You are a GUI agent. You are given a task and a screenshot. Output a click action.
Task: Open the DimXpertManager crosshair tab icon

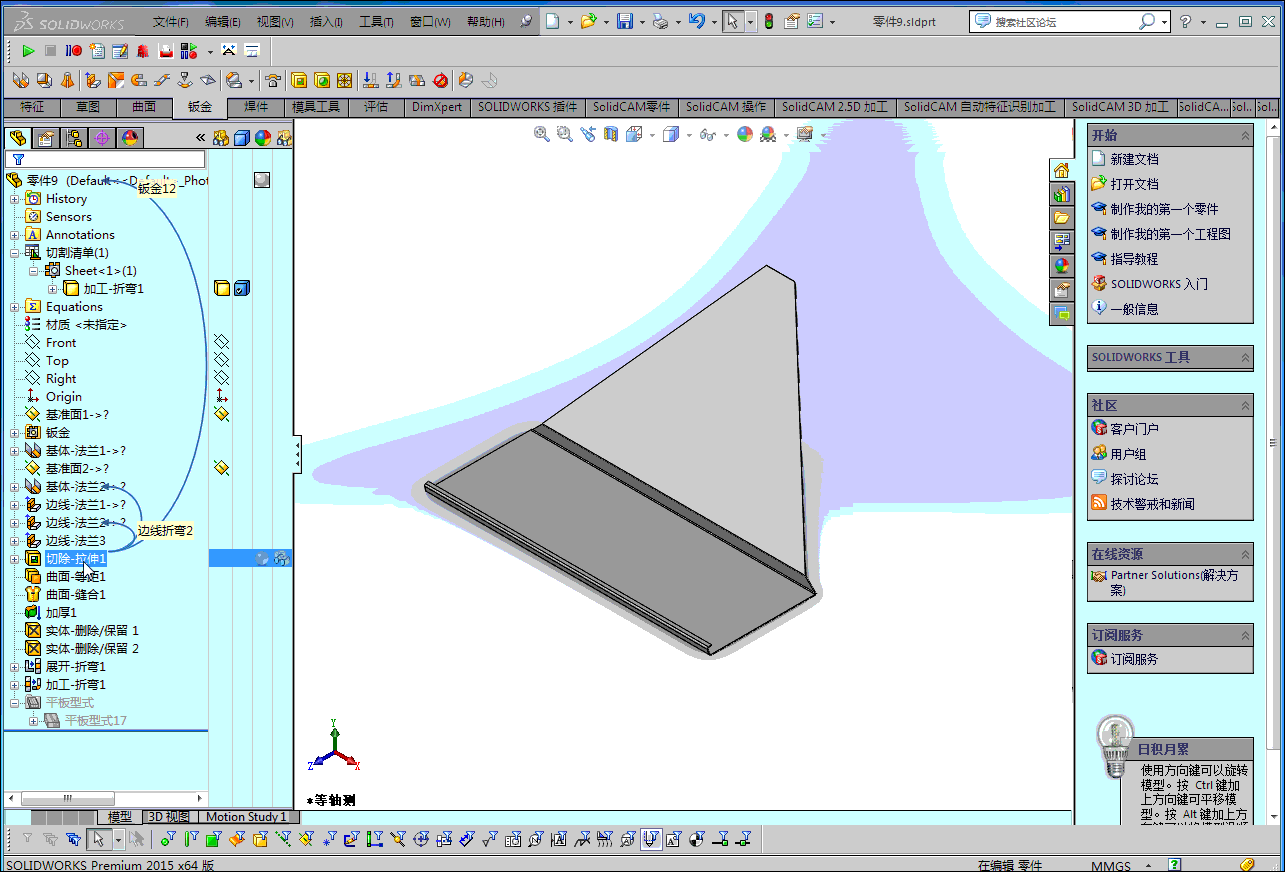click(101, 138)
